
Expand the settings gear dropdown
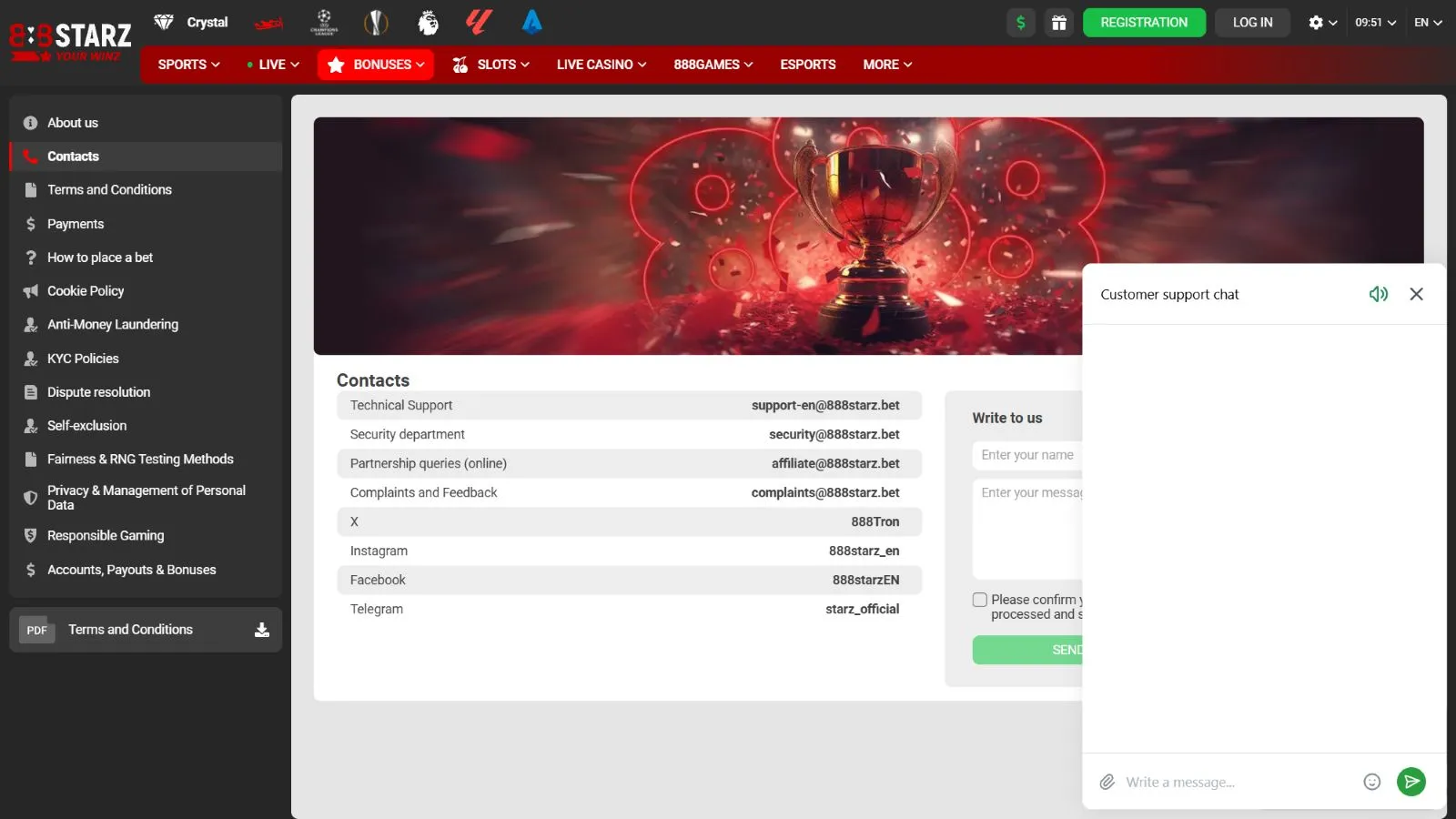click(x=1322, y=23)
